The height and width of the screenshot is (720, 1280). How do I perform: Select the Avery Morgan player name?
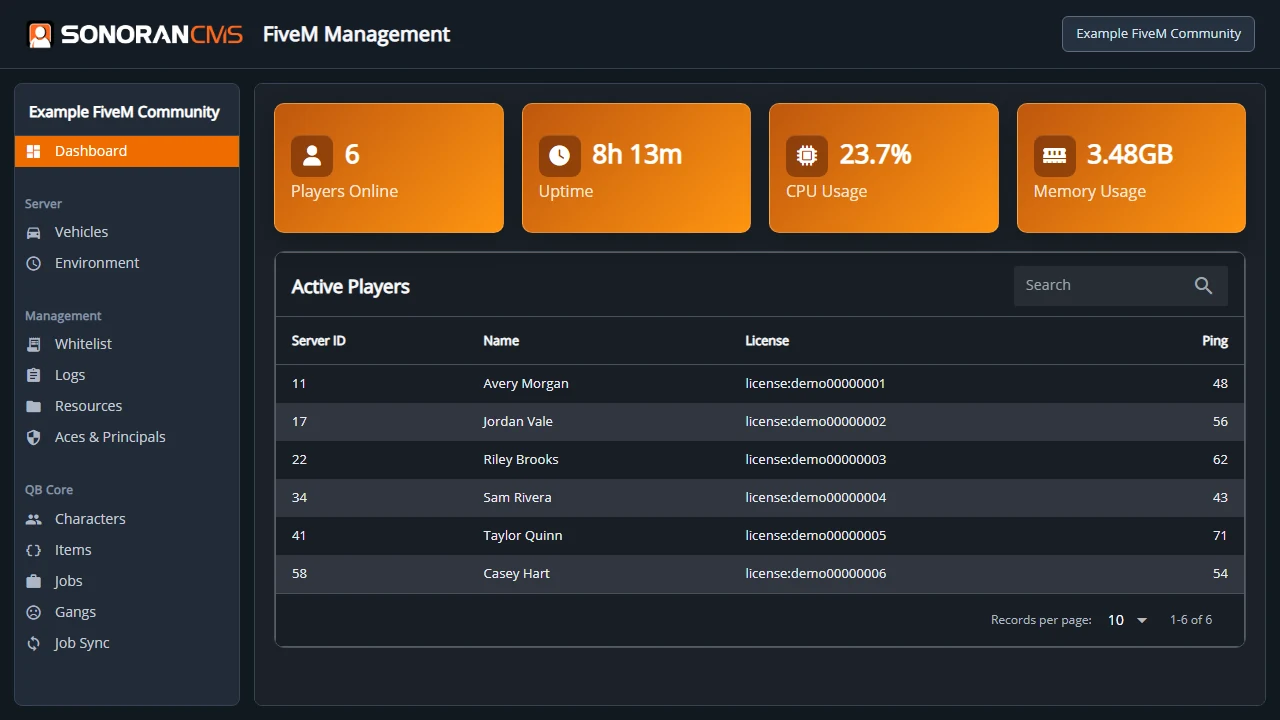pos(526,384)
